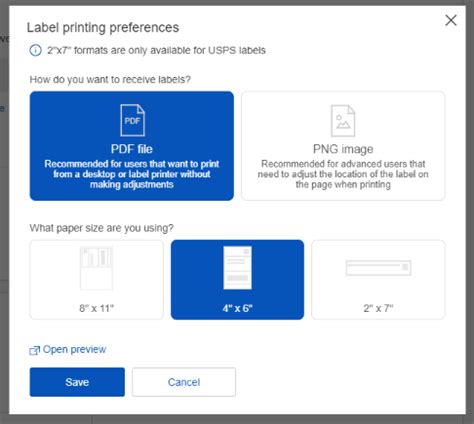Click the USPS labels 2"x7" notice text

click(156, 50)
